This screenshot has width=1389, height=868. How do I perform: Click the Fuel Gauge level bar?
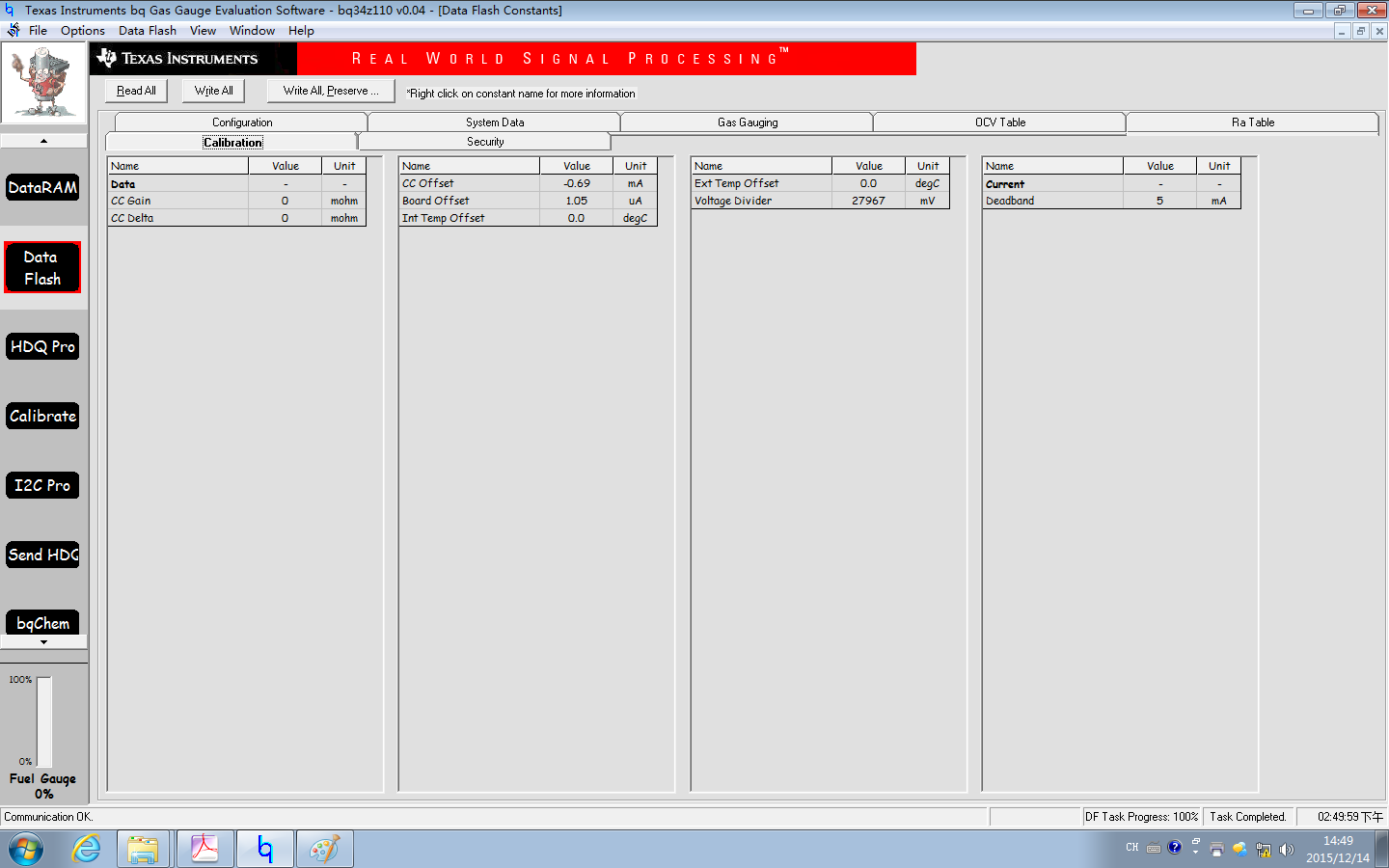click(44, 721)
